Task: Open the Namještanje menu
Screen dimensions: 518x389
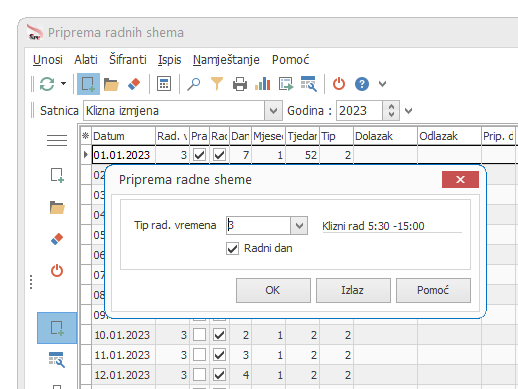Action: [x=226, y=60]
